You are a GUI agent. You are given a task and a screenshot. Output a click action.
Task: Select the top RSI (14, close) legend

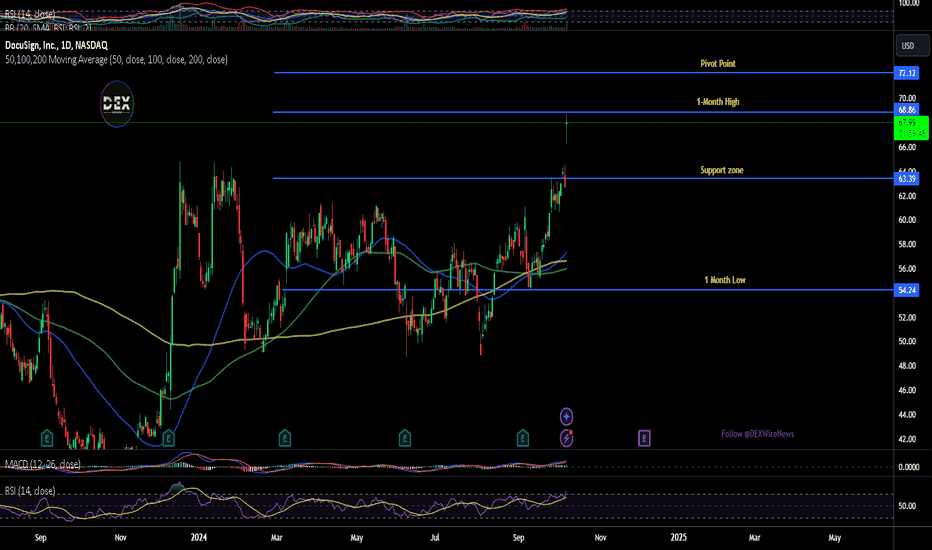30,14
